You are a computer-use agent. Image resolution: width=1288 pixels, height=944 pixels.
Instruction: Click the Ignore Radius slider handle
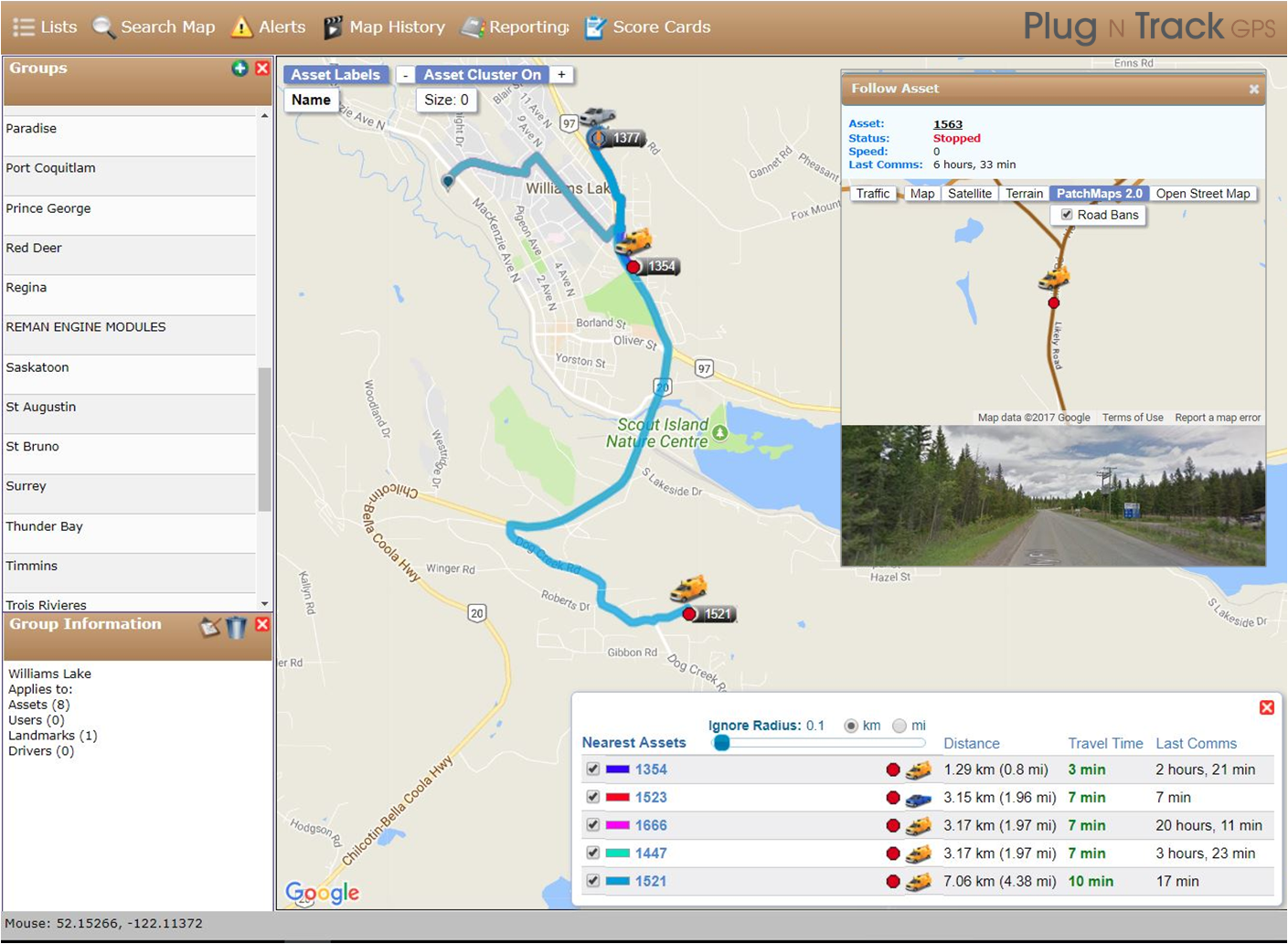(x=722, y=743)
